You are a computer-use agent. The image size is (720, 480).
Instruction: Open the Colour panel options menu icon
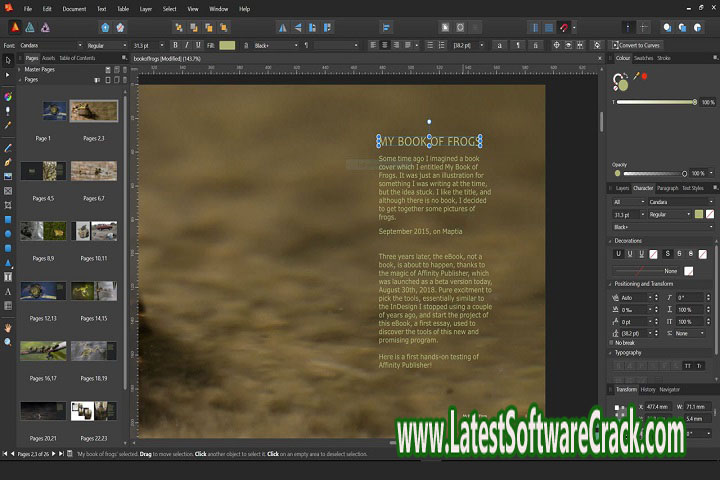715,58
